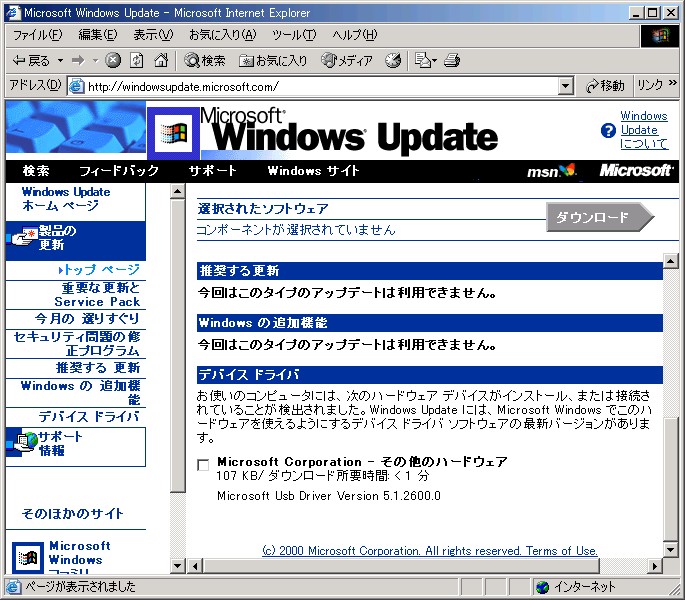The height and width of the screenshot is (600, 685).
Task: Open Windows Update ホーム ページ sidebar link
Action: pos(66,198)
